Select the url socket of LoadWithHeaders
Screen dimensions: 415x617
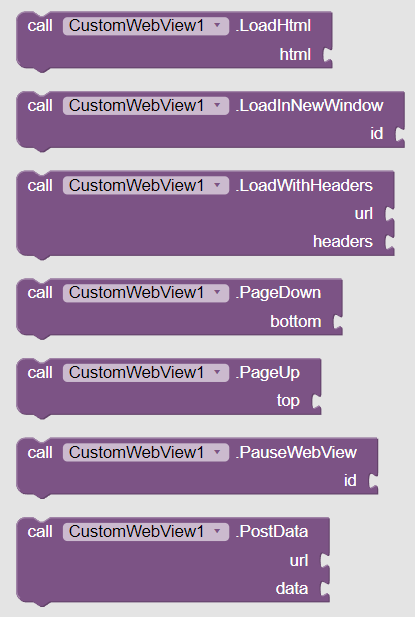click(x=389, y=214)
